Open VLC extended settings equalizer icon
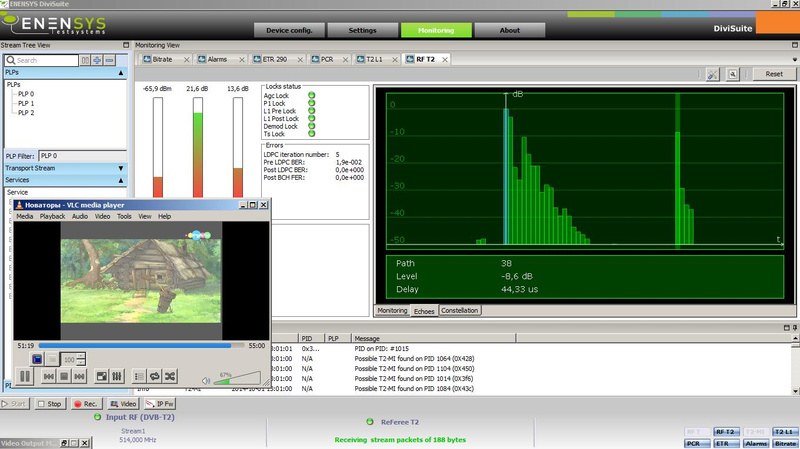This screenshot has width=800, height=449. tap(116, 376)
